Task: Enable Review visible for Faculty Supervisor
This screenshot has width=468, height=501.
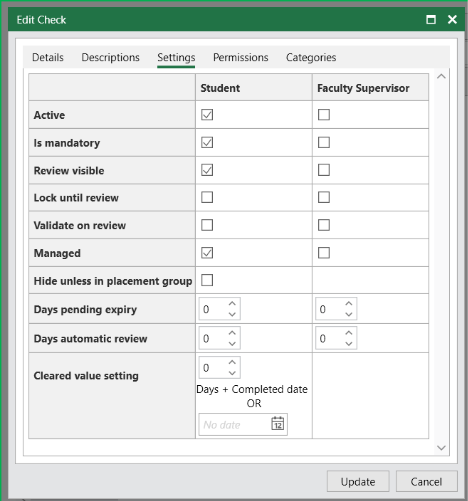Action: [324, 170]
